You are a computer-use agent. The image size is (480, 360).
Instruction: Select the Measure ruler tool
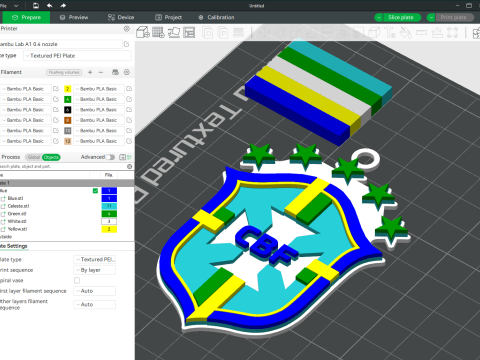pos(421,33)
